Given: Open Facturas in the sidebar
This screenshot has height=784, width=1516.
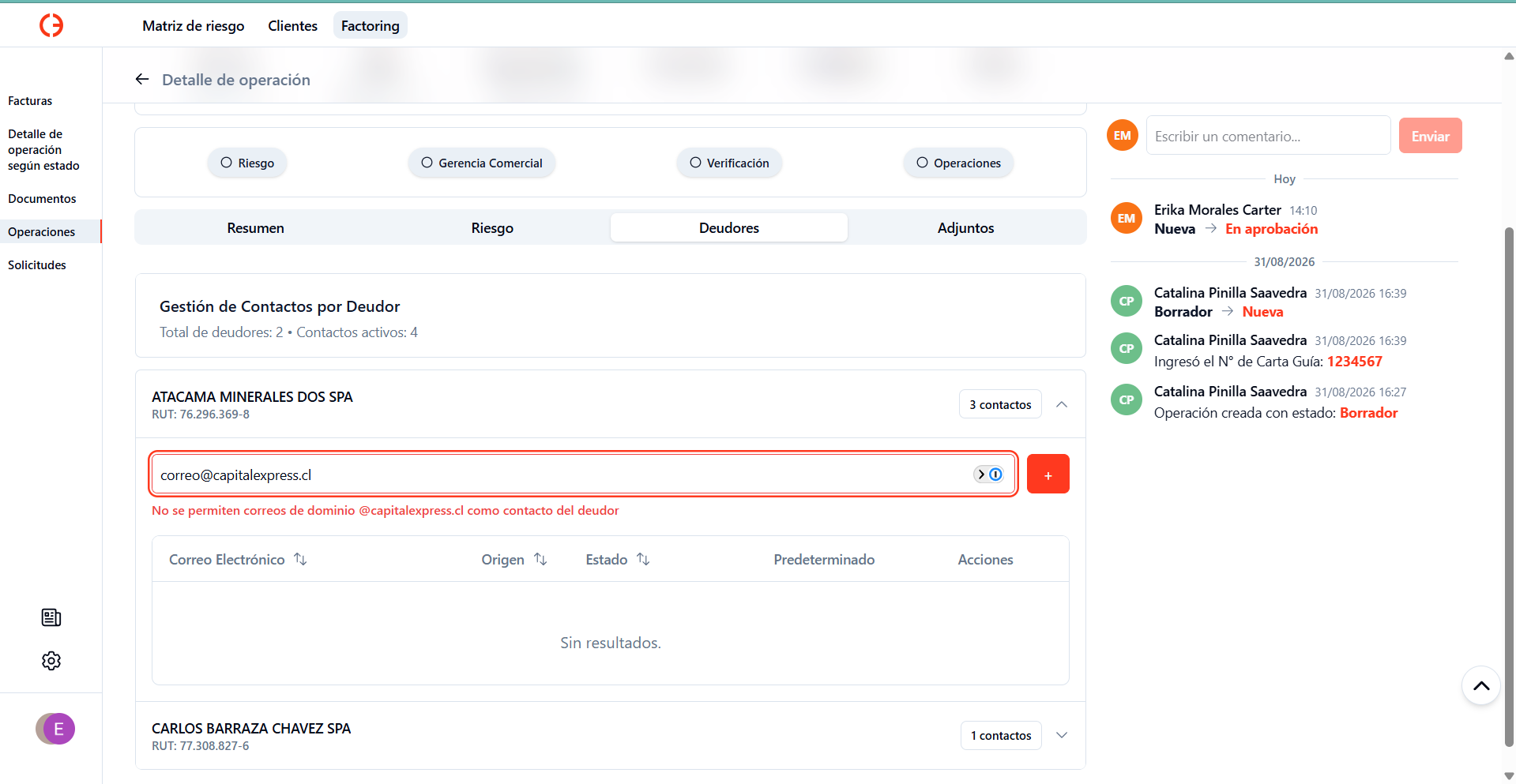Looking at the screenshot, I should 30,101.
